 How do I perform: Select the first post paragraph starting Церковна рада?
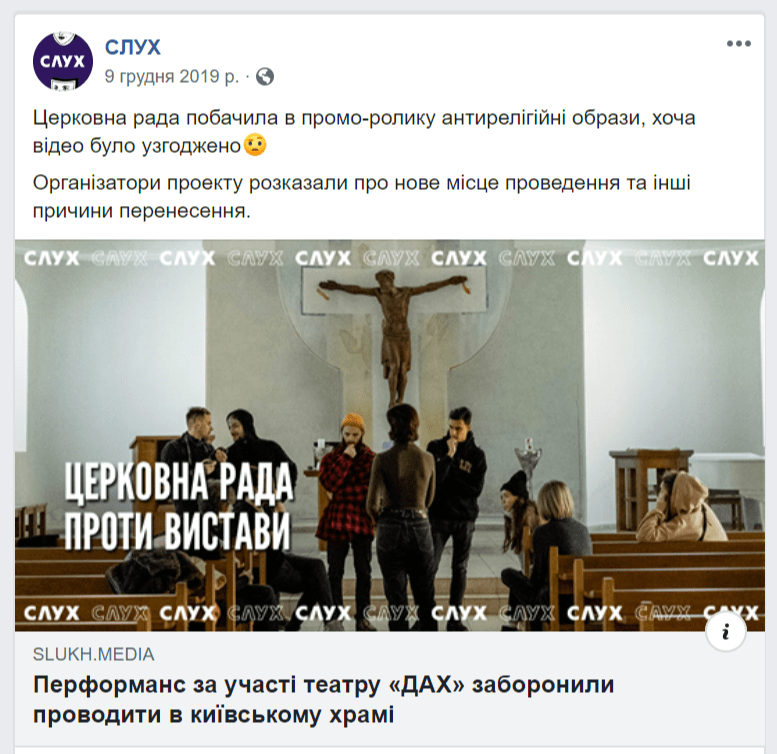click(364, 132)
